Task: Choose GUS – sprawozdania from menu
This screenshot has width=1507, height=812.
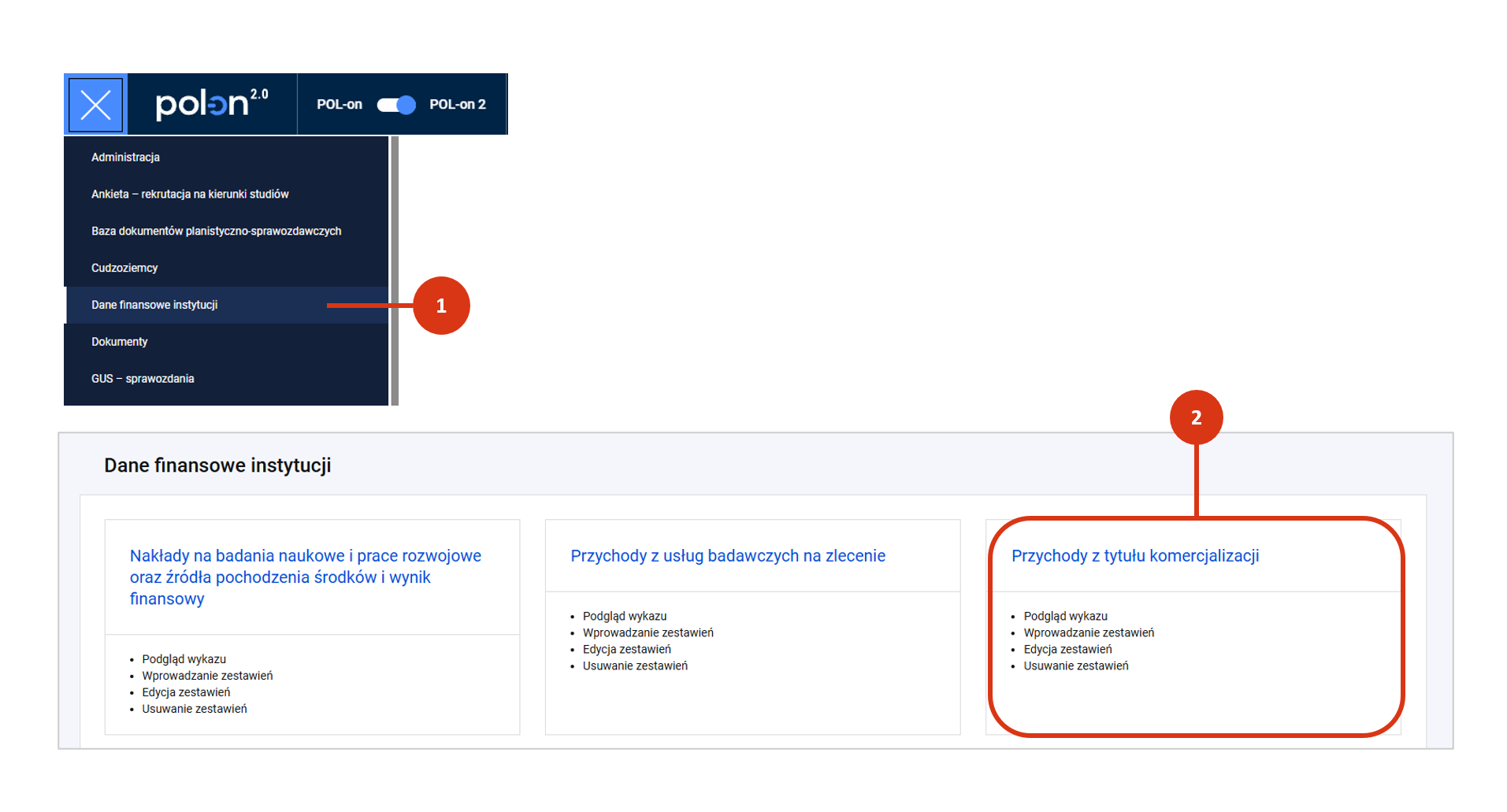Action: pyautogui.click(x=143, y=379)
